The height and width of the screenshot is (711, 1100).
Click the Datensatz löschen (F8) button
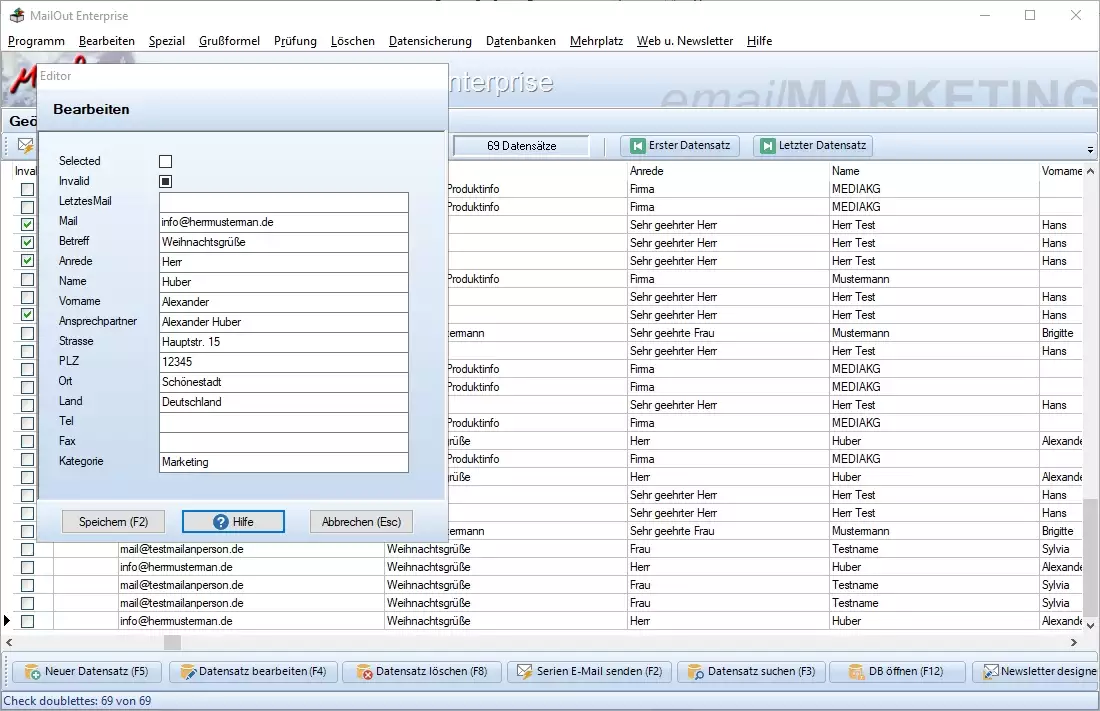click(x=422, y=672)
